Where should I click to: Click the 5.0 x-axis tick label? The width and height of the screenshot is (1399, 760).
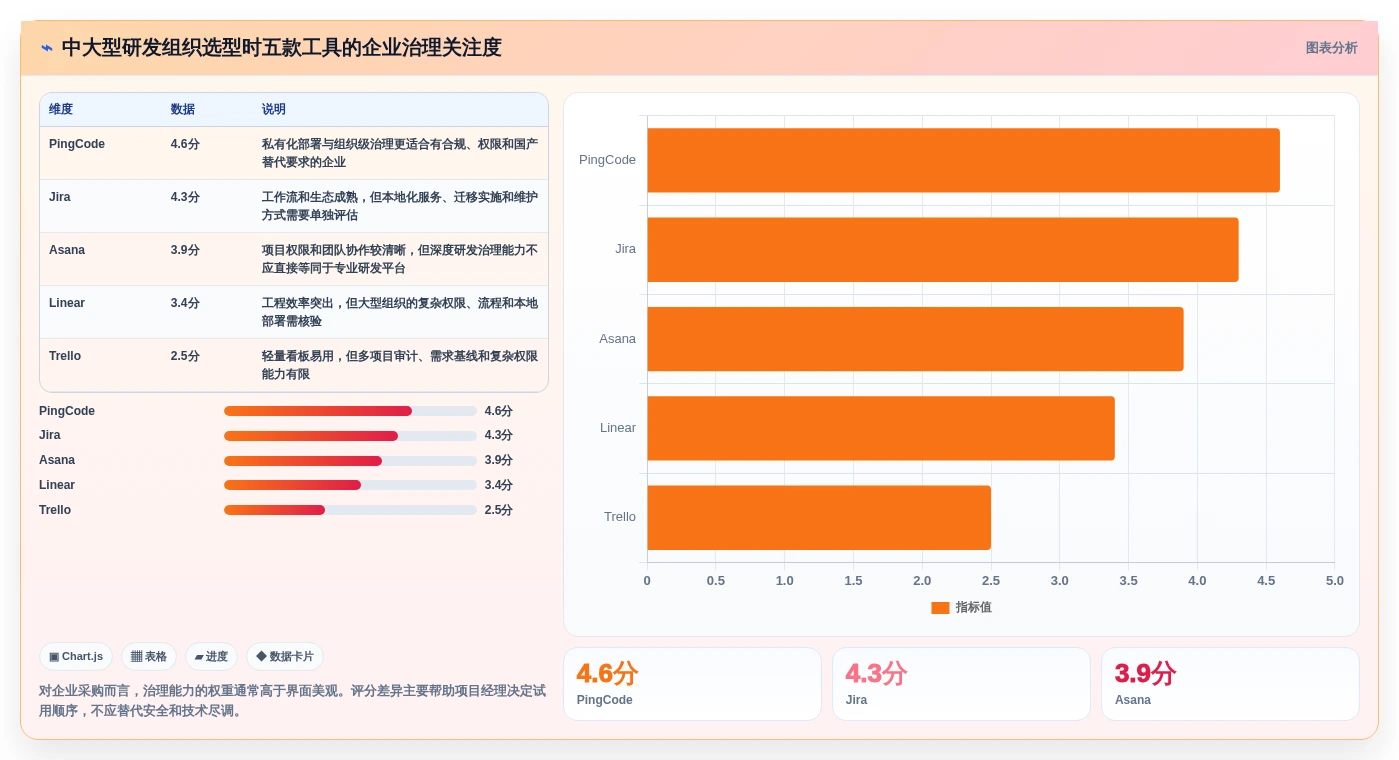pyautogui.click(x=1335, y=581)
